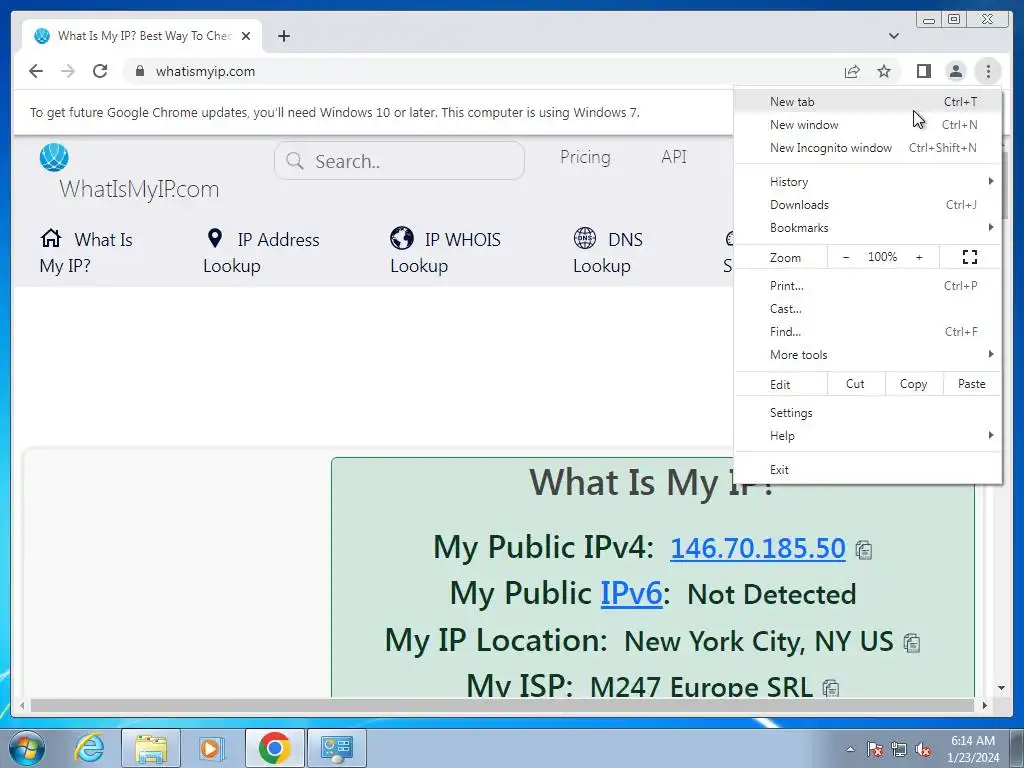The image size is (1024, 768).
Task: Click Cut in the Edit row
Action: [856, 384]
